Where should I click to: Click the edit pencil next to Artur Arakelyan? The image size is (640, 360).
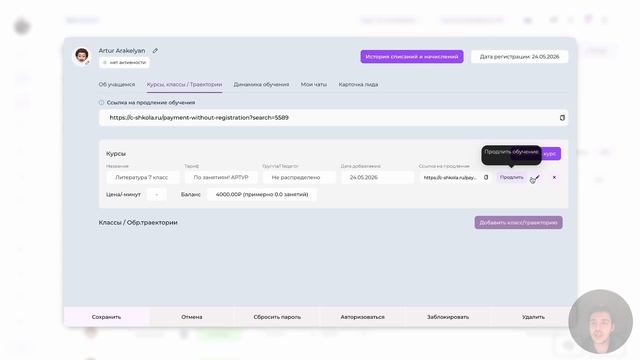(155, 51)
